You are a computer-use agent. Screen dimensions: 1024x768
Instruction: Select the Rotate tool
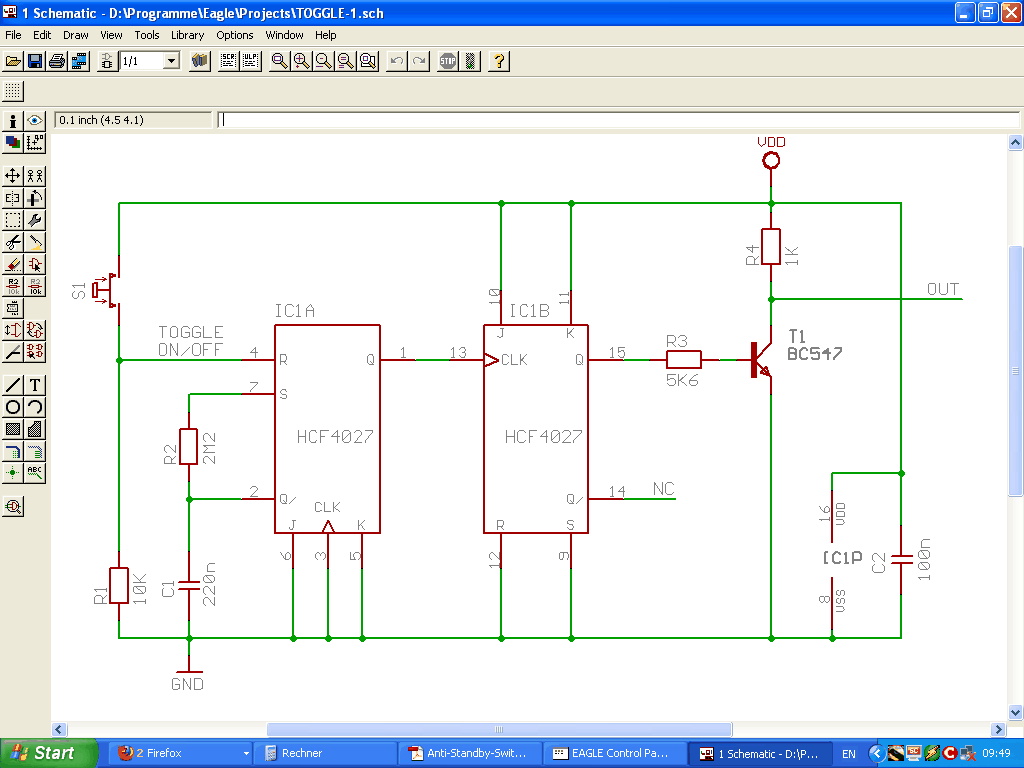click(x=35, y=198)
